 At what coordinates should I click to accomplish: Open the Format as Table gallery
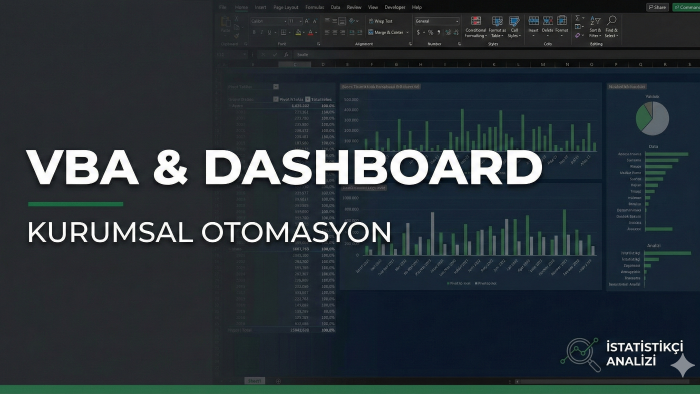[x=497, y=27]
